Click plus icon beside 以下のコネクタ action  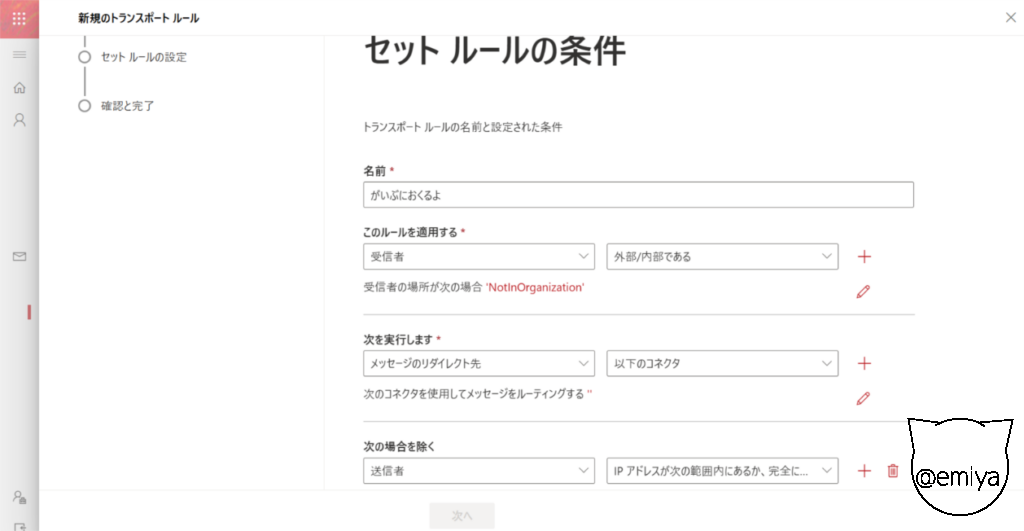tap(865, 364)
